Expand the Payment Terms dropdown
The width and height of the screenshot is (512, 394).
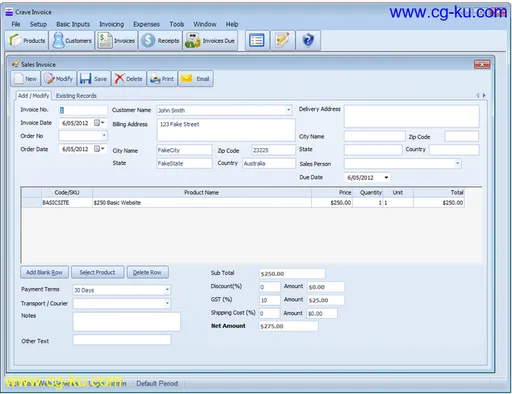(167, 290)
